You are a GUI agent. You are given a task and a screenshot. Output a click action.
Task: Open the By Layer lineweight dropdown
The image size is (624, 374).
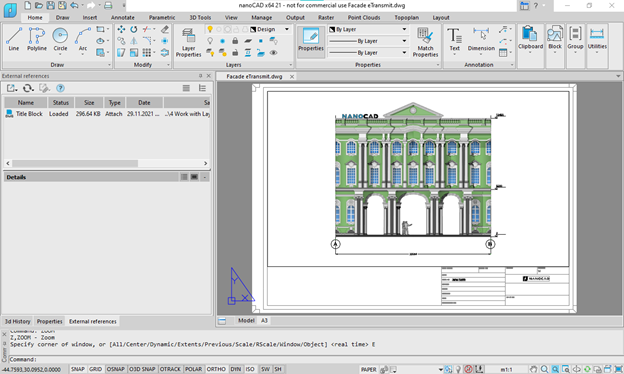click(x=368, y=53)
